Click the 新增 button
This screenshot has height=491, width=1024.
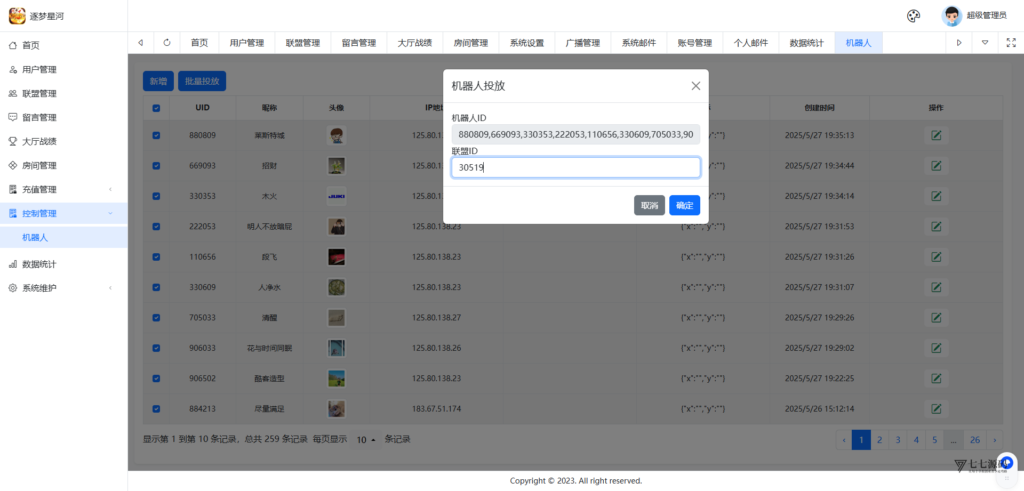(x=158, y=81)
